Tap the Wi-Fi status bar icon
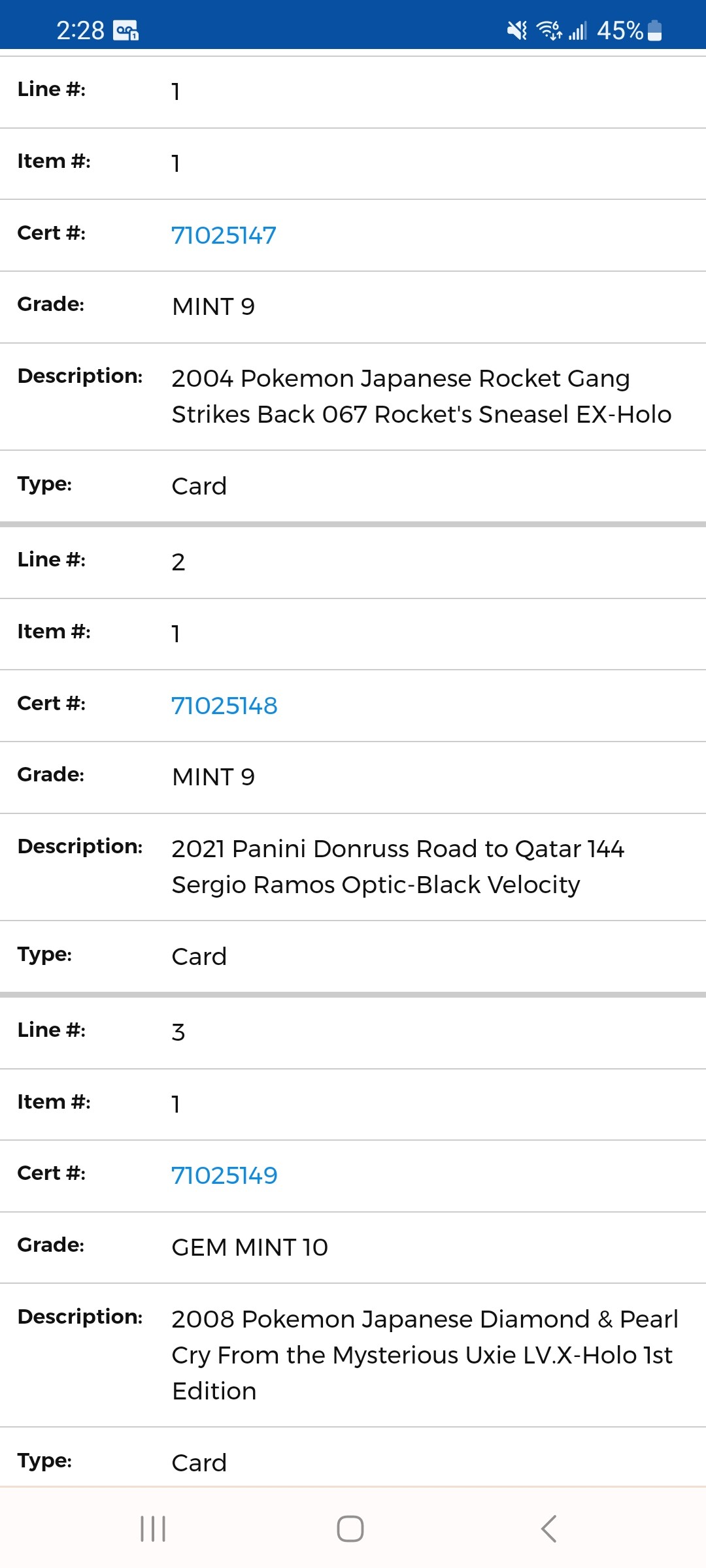706x1568 pixels. tap(548, 30)
